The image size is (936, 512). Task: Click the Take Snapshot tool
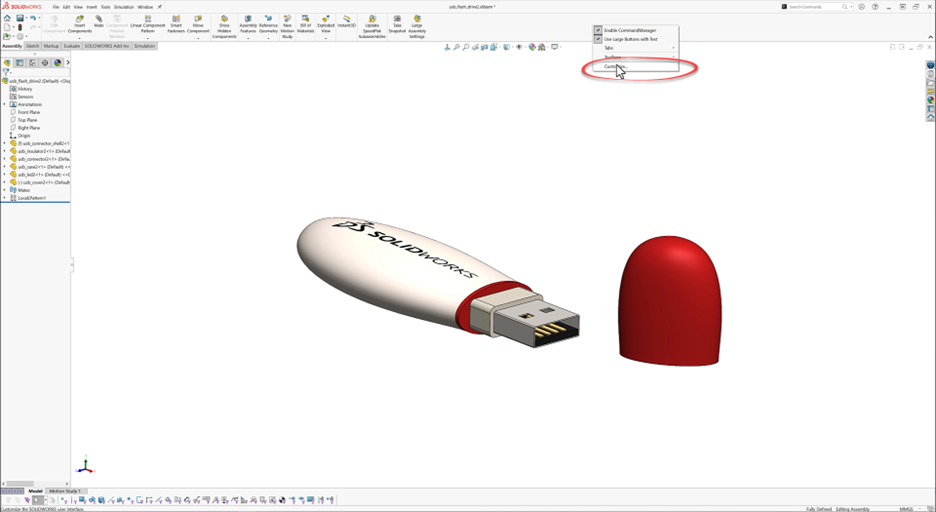397,24
